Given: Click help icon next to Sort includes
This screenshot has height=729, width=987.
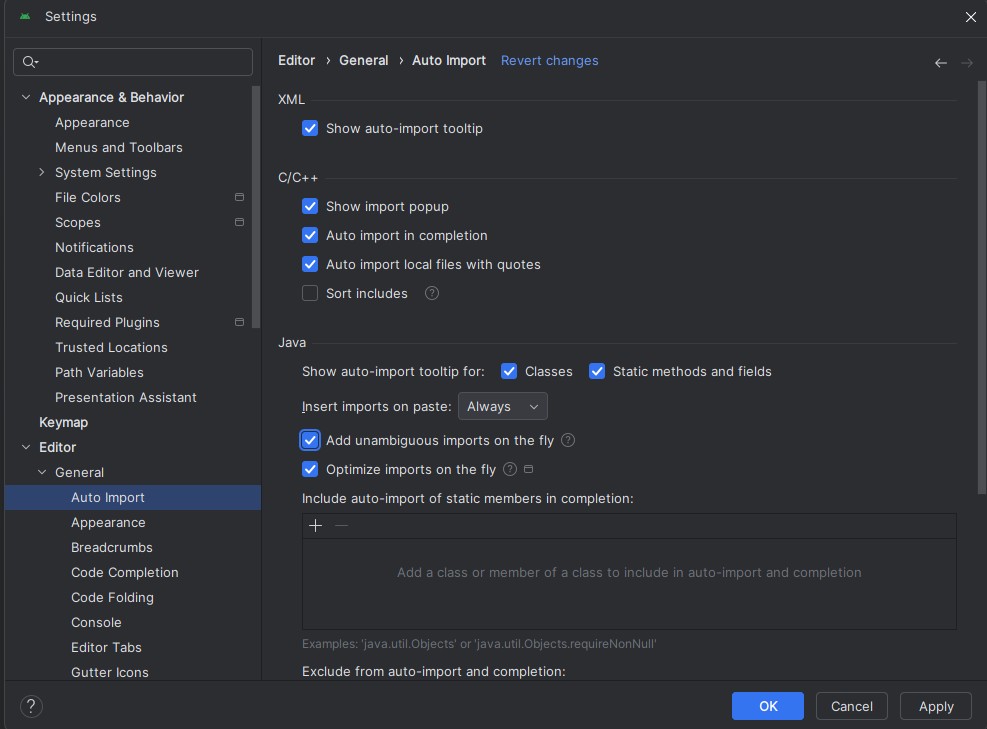Looking at the screenshot, I should 432,294.
